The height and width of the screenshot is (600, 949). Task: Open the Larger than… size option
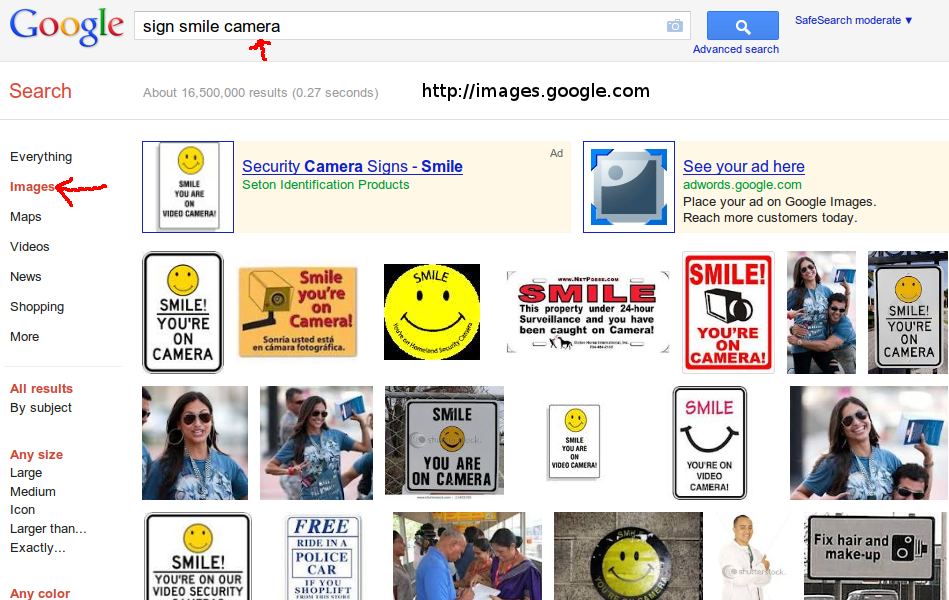click(48, 529)
